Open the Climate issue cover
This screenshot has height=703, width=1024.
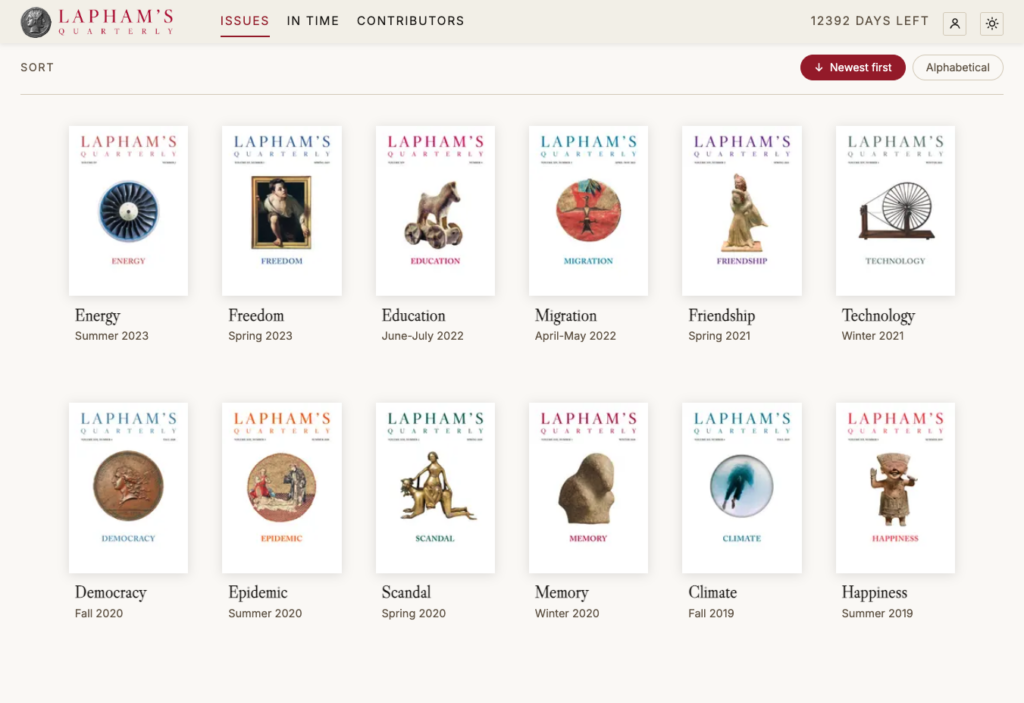pos(742,488)
